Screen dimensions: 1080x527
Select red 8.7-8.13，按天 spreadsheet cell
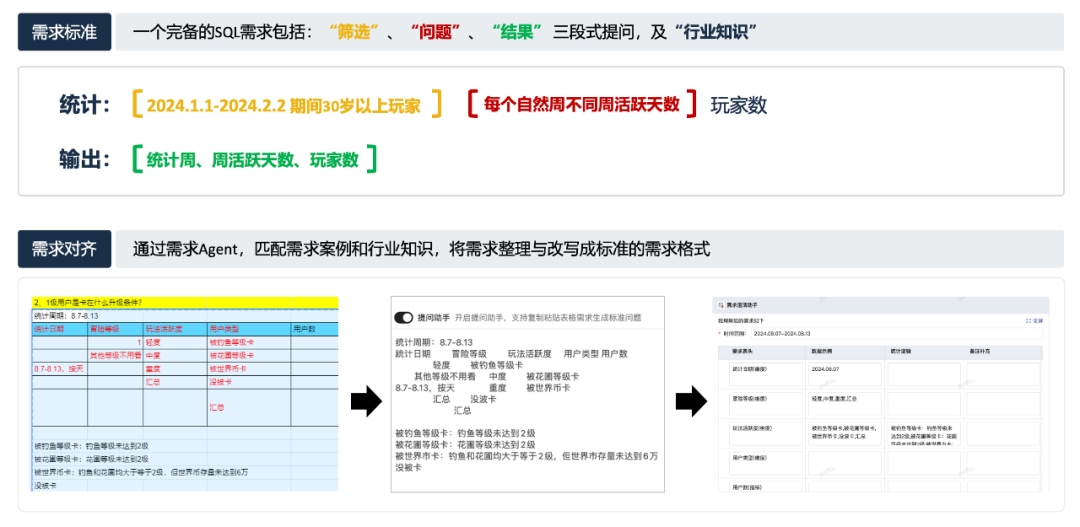coord(60,369)
